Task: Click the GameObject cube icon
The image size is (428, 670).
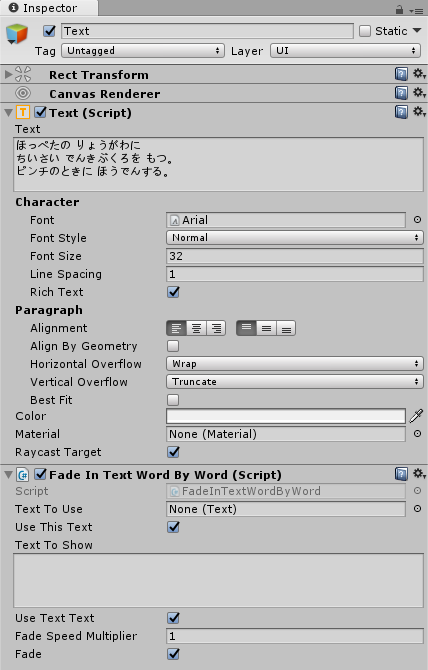Action: pyautogui.click(x=17, y=34)
